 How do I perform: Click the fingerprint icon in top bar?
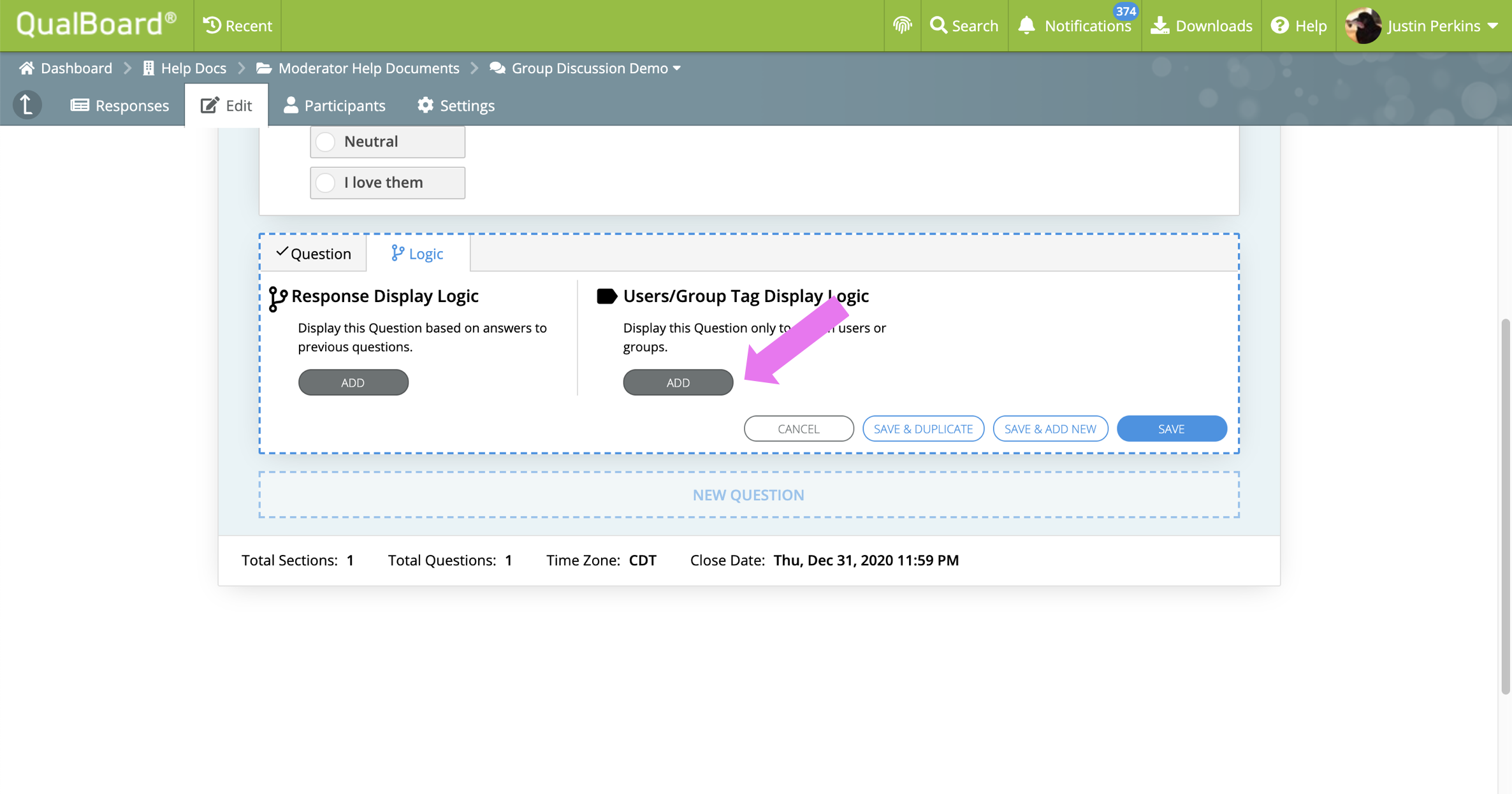(902, 25)
